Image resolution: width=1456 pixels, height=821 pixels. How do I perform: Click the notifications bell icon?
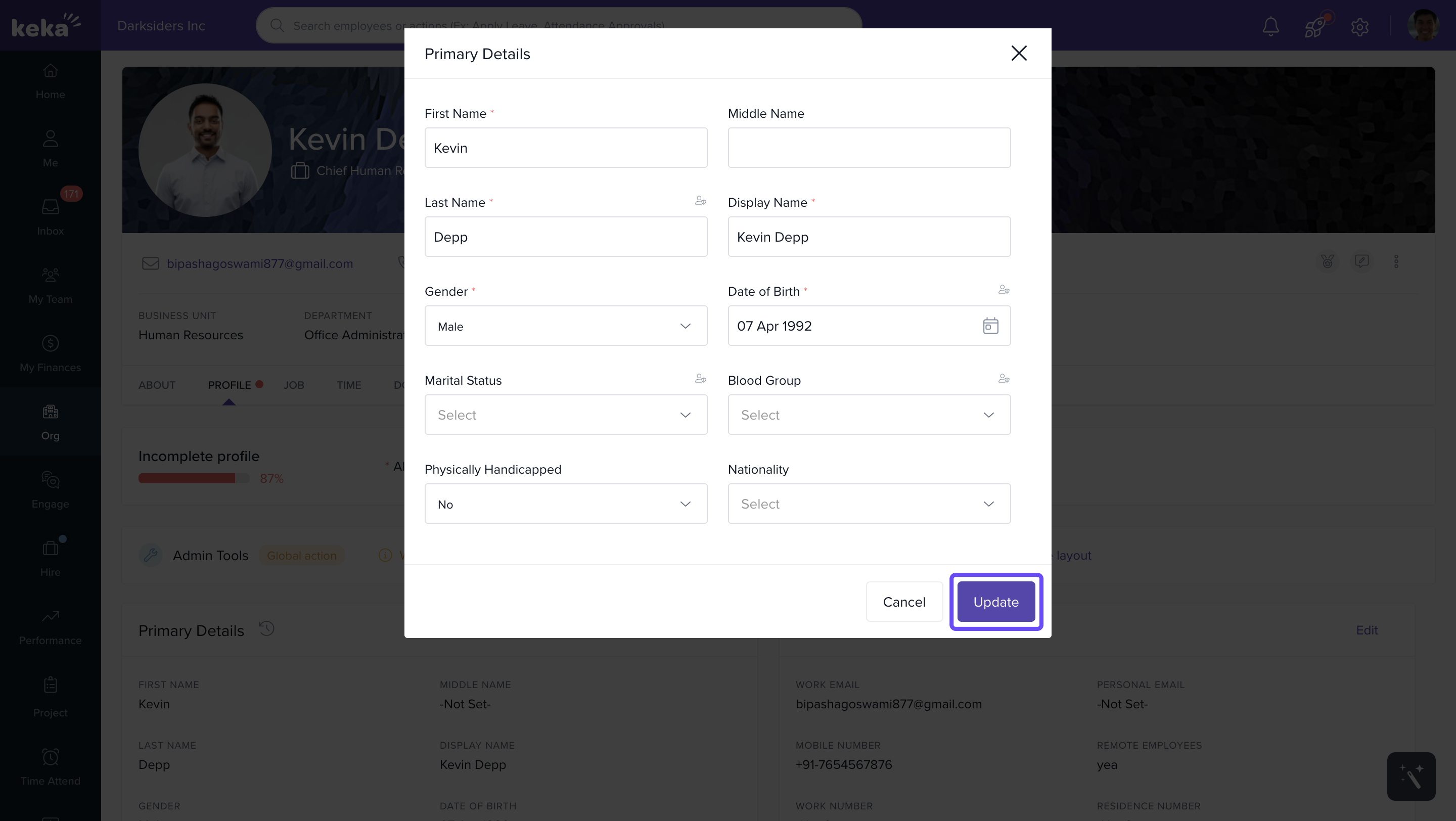[x=1270, y=26]
